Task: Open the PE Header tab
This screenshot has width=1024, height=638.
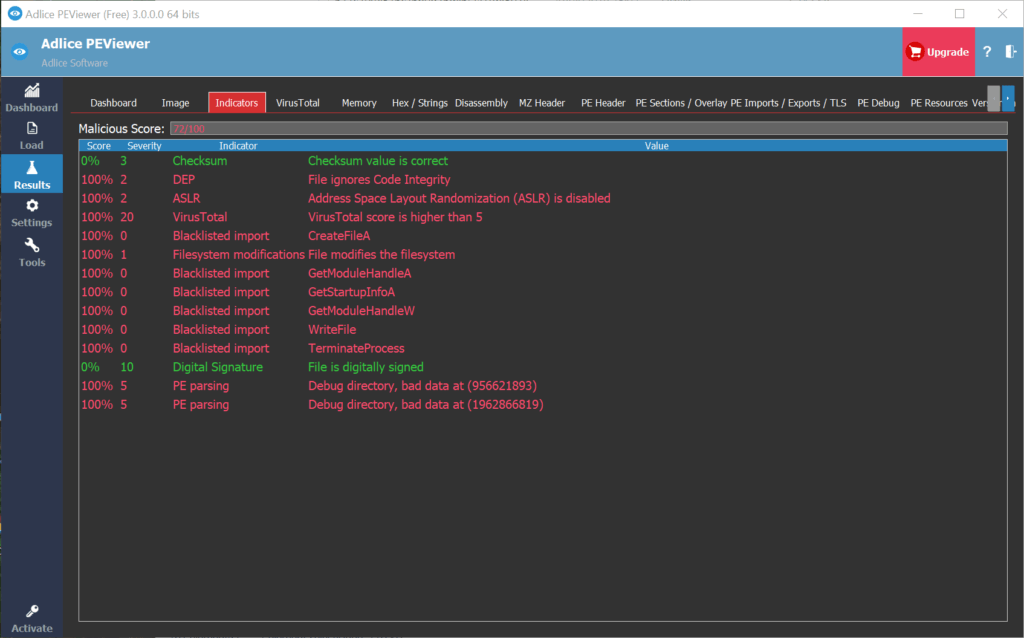Action: pyautogui.click(x=603, y=103)
